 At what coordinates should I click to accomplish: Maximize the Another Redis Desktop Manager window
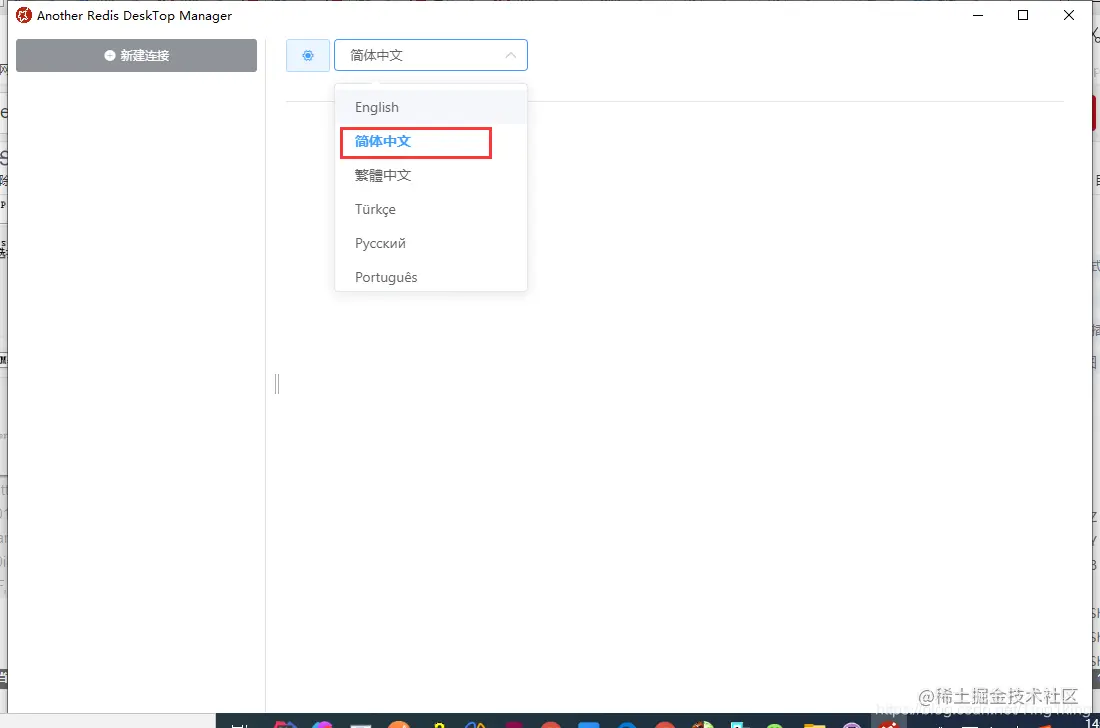point(1023,15)
